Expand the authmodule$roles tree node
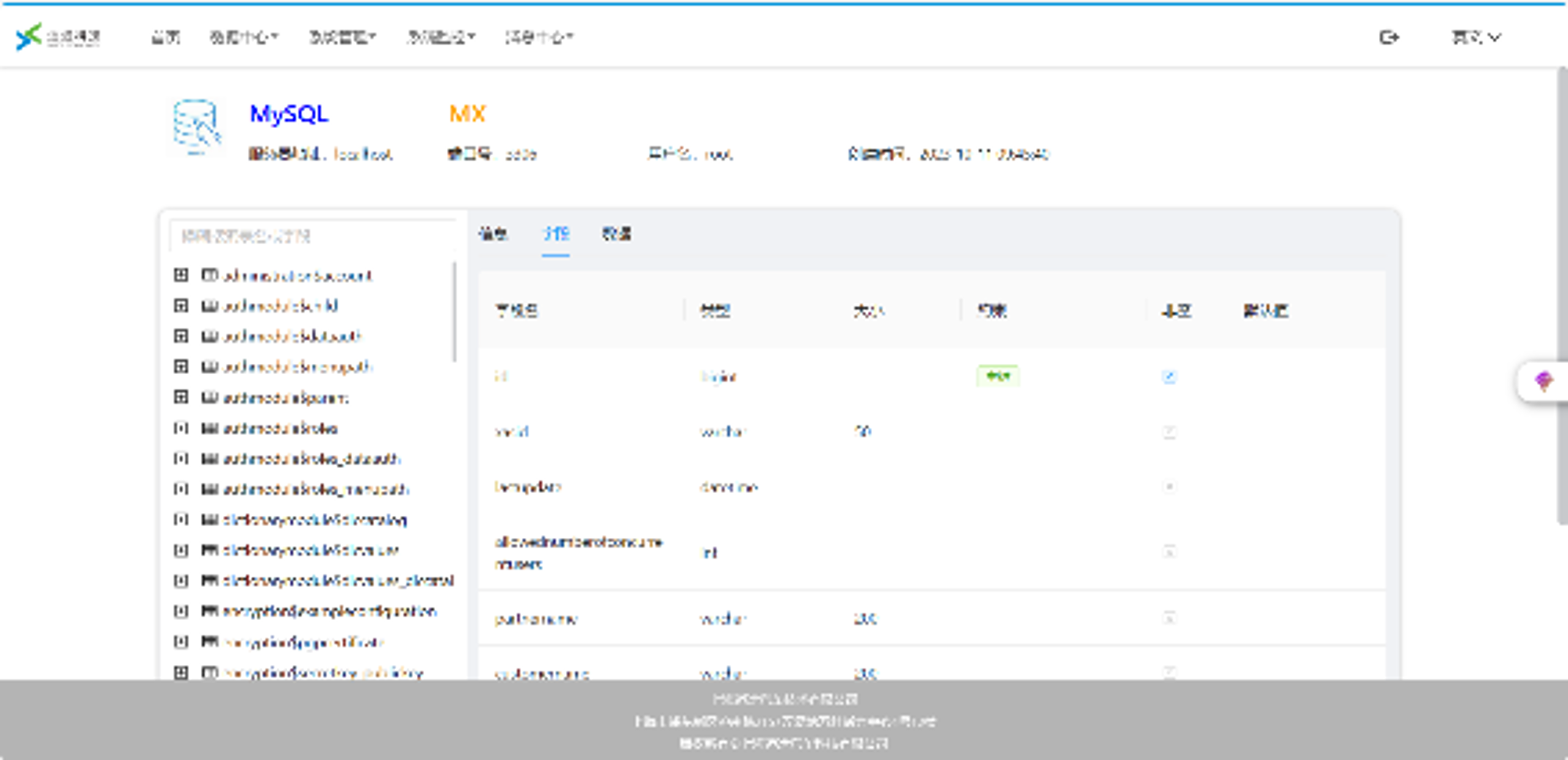Screen dimensions: 1568x760 click(180, 428)
